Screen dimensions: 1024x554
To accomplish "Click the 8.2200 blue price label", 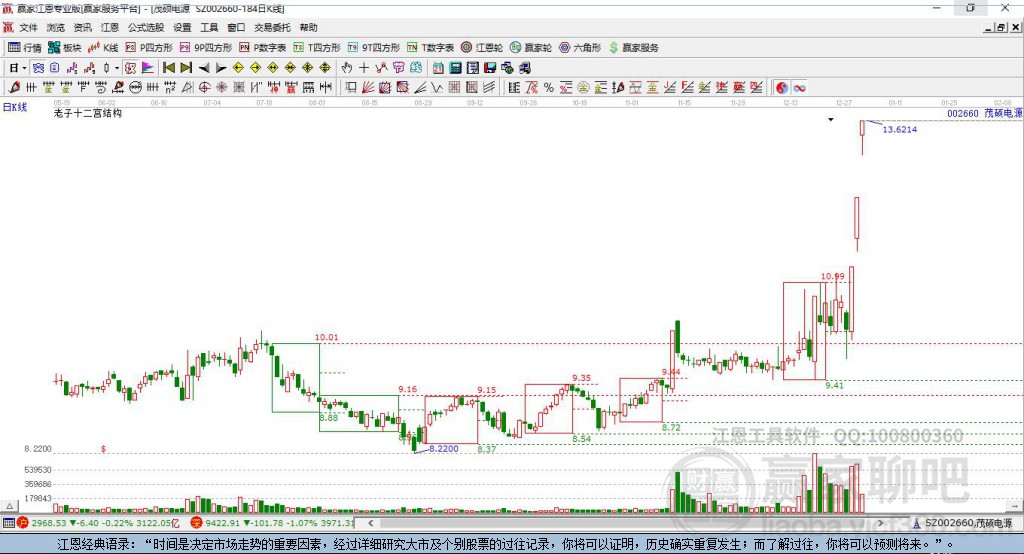I will pos(443,448).
